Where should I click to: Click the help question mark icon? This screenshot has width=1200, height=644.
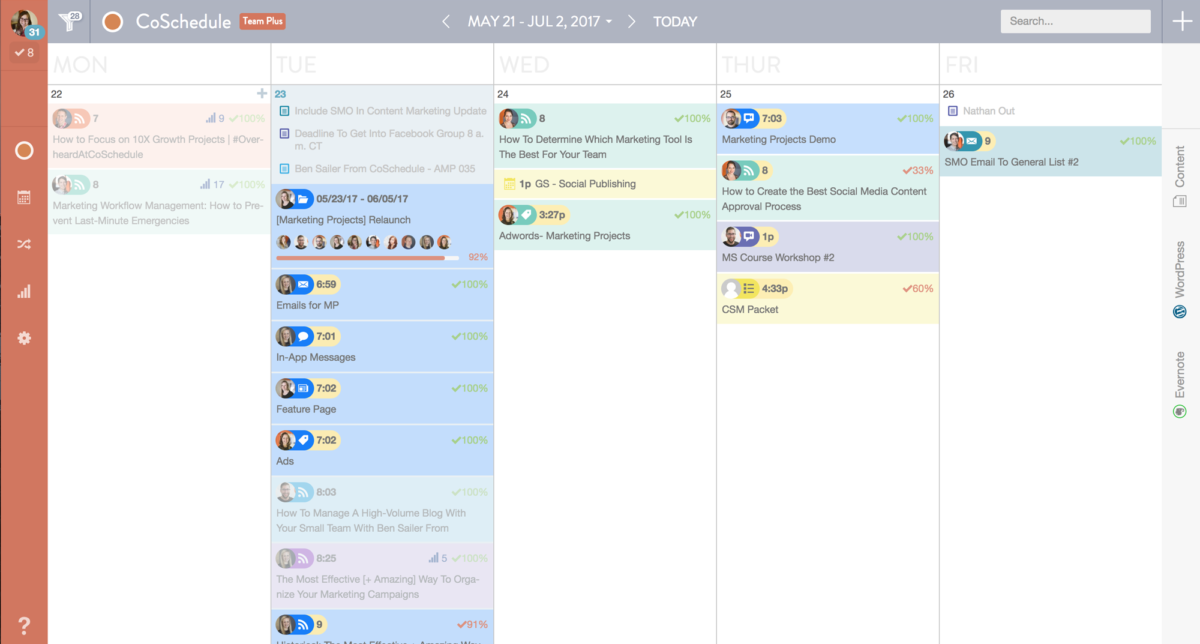coord(24,624)
